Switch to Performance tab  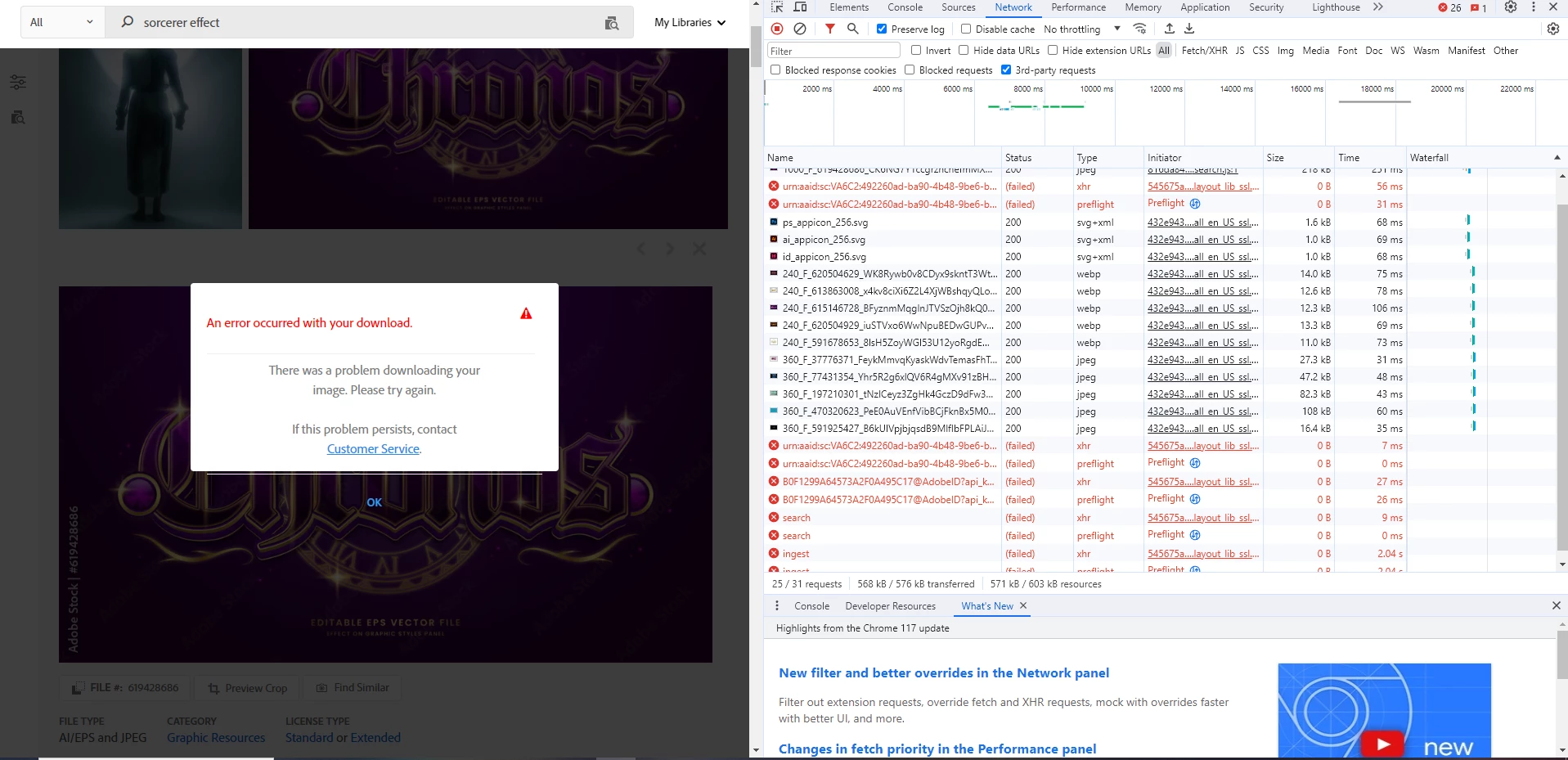tap(1078, 7)
